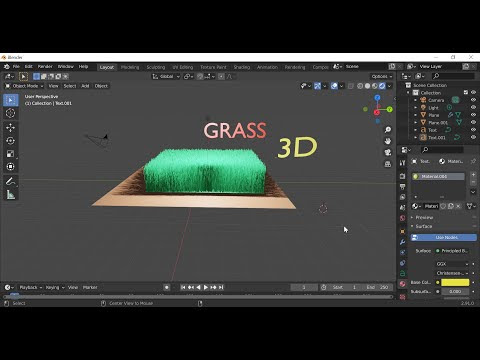The image size is (480, 360).
Task: Toggle the Use Nodes button
Action: (443, 237)
